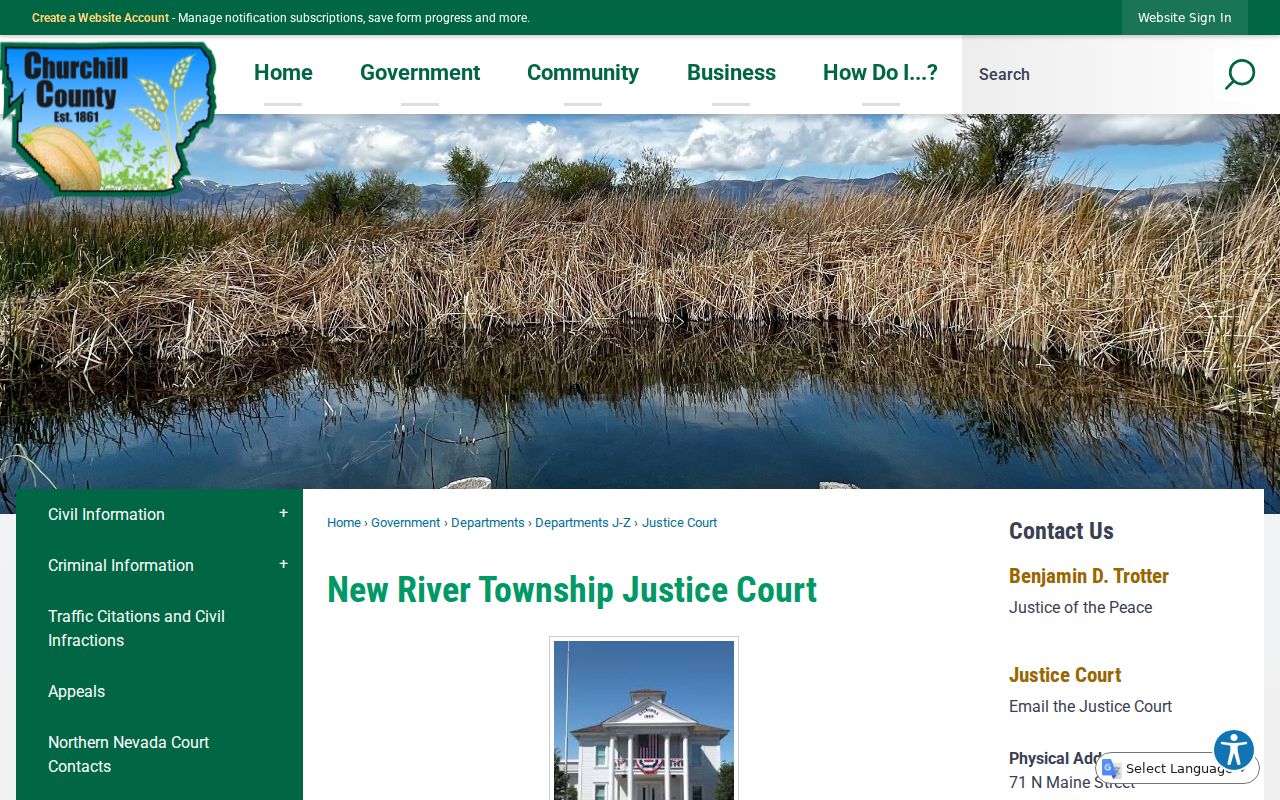1280x800 pixels.
Task: Click the Departments J-Z breadcrumb link
Action: click(x=583, y=523)
